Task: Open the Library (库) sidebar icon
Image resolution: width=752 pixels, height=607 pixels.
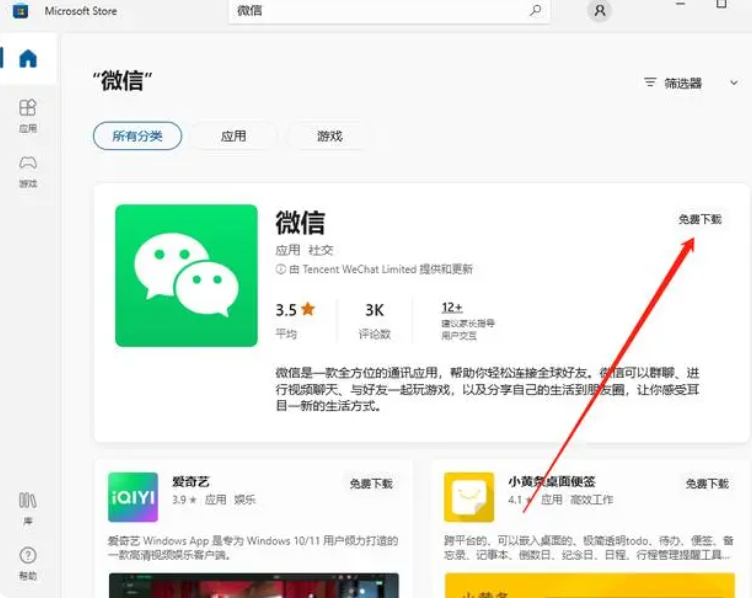Action: coord(28,506)
